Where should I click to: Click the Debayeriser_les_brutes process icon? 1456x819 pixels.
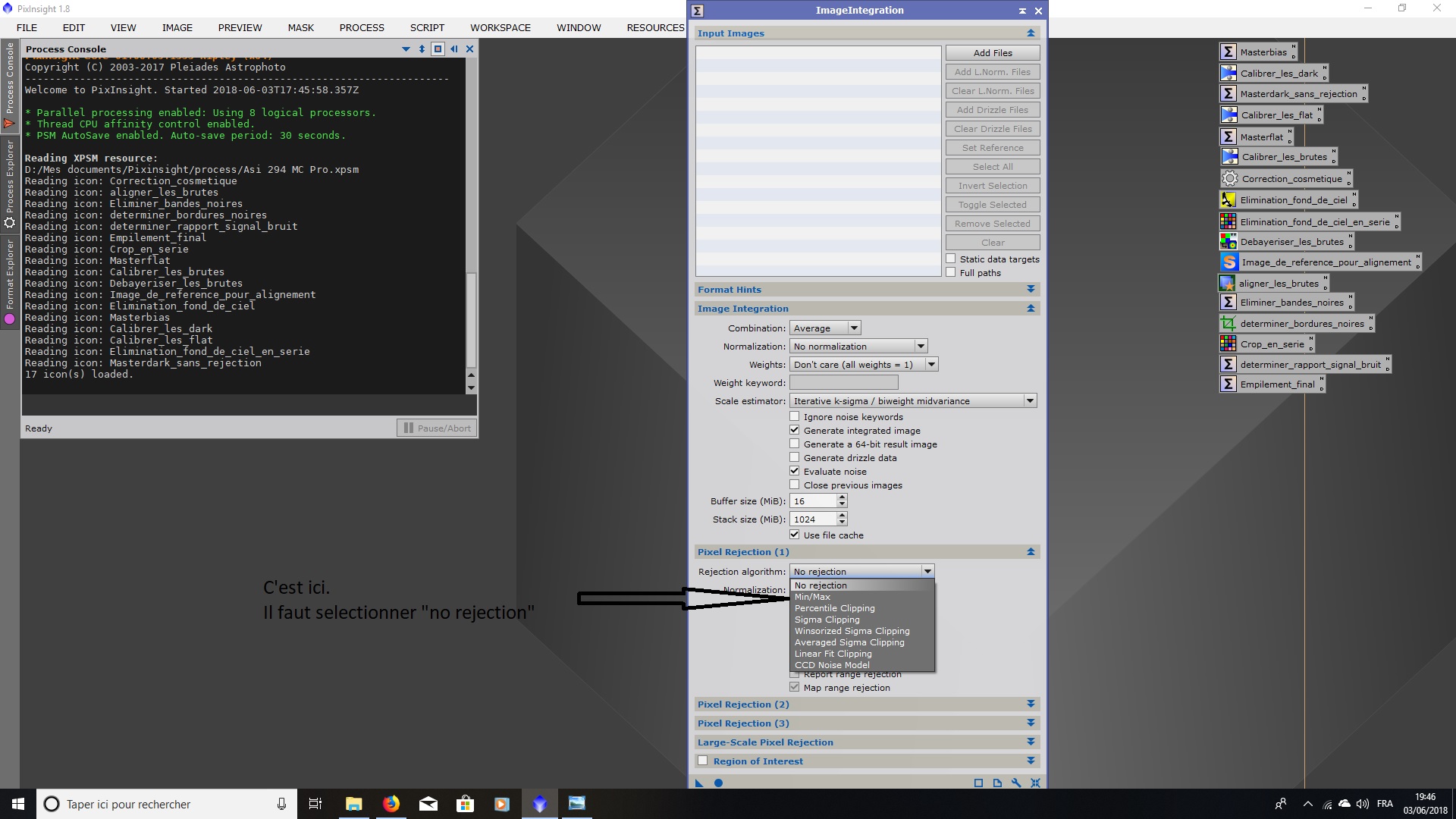point(1228,242)
